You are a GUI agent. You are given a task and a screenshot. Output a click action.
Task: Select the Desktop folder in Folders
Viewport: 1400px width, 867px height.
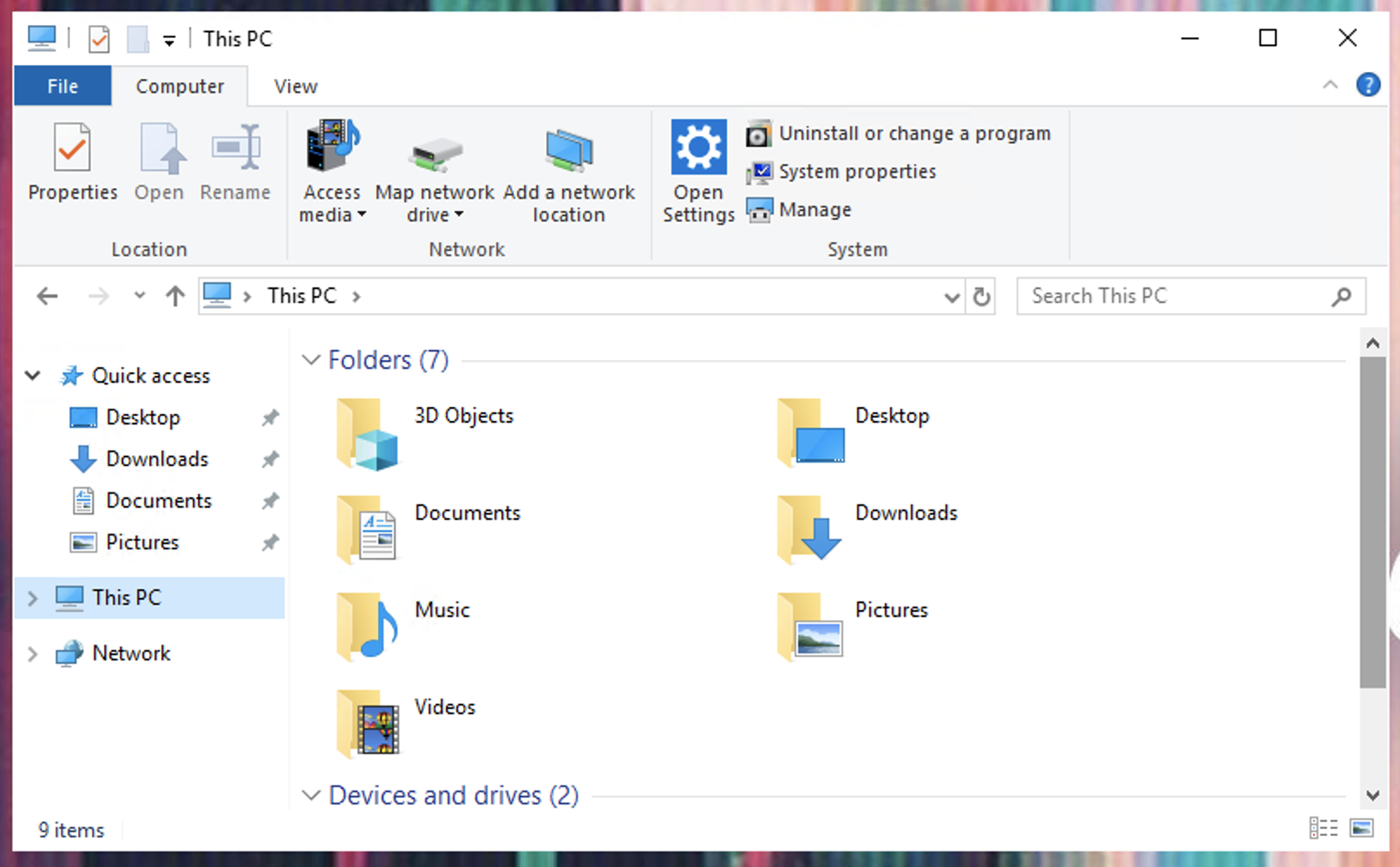tap(854, 433)
